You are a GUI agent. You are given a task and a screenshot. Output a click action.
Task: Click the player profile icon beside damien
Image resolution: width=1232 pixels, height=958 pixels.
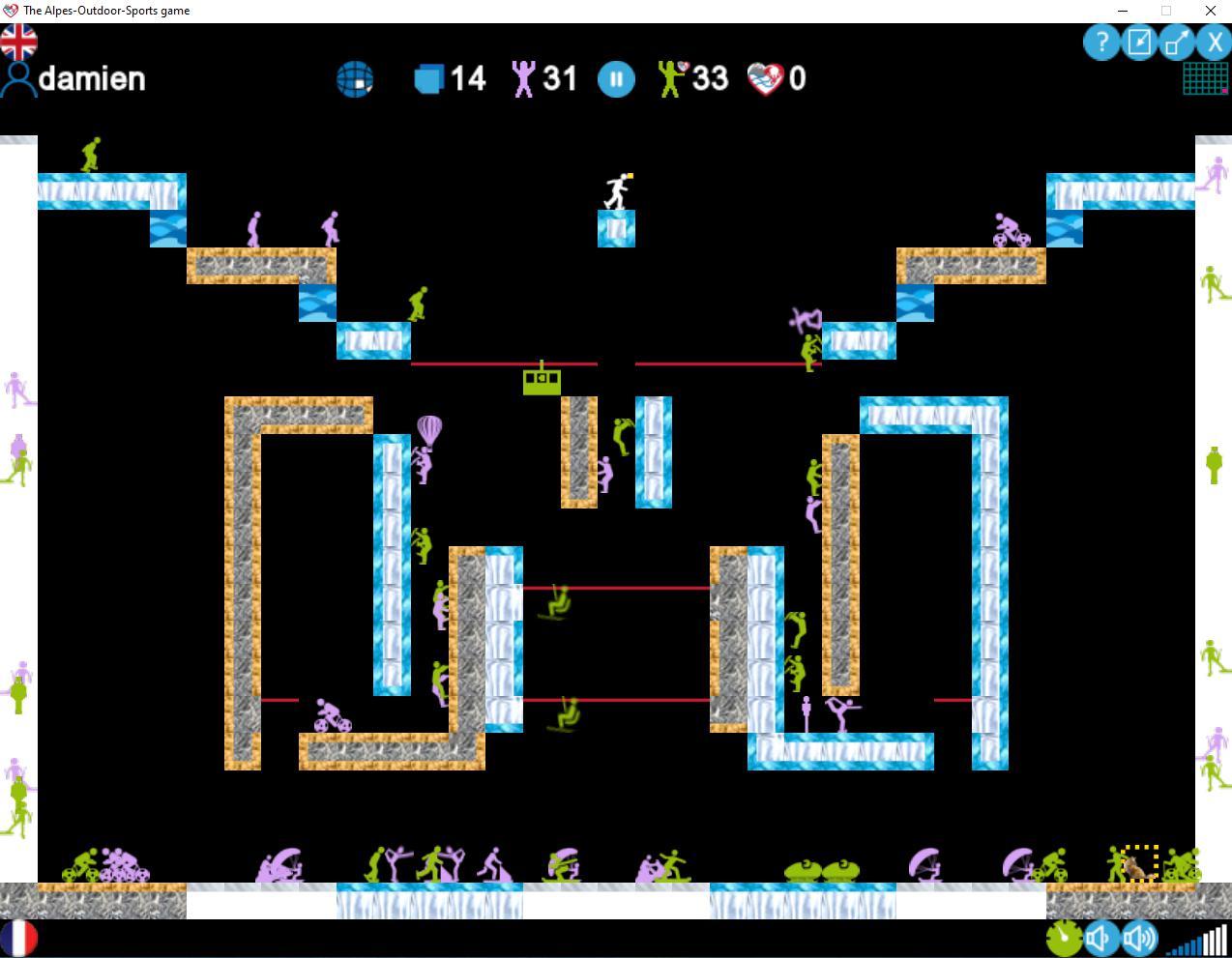(x=17, y=79)
